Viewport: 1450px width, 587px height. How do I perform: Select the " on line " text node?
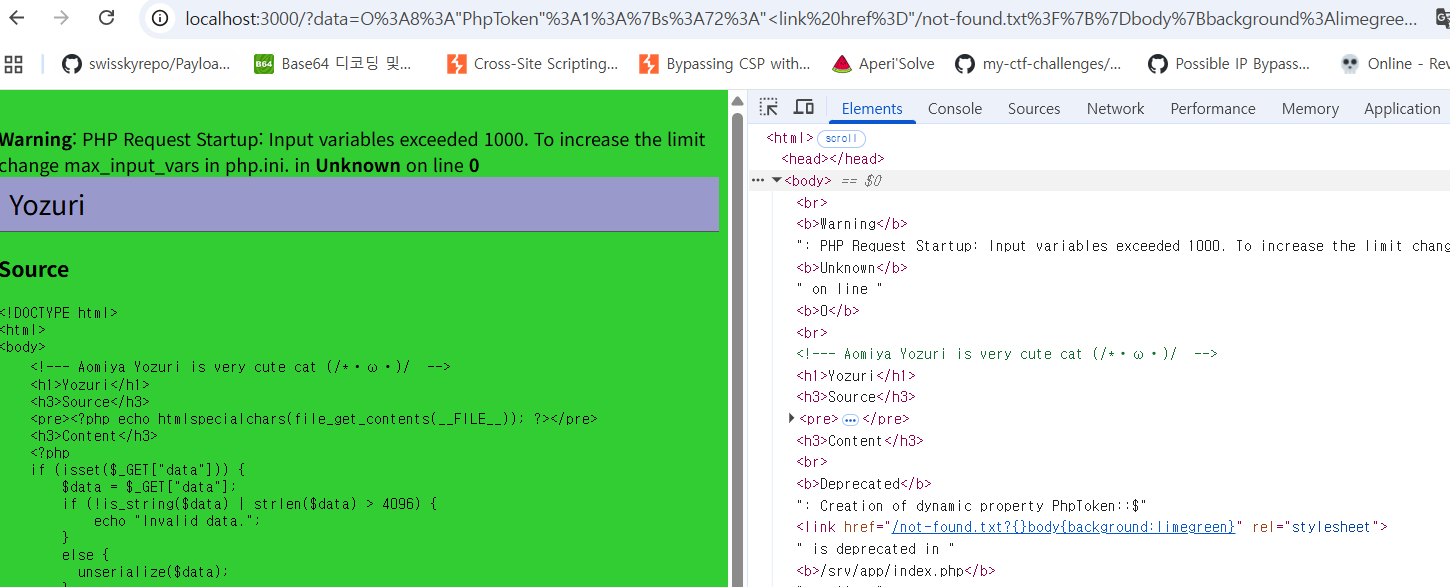click(840, 289)
